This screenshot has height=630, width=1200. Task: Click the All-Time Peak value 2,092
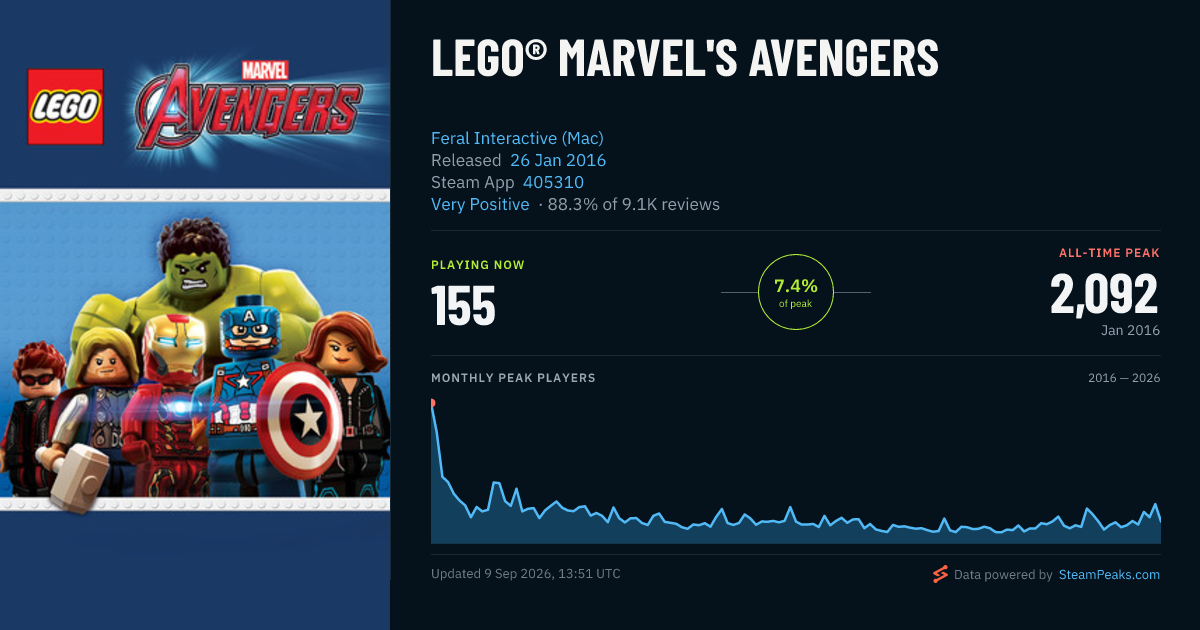pos(1104,294)
